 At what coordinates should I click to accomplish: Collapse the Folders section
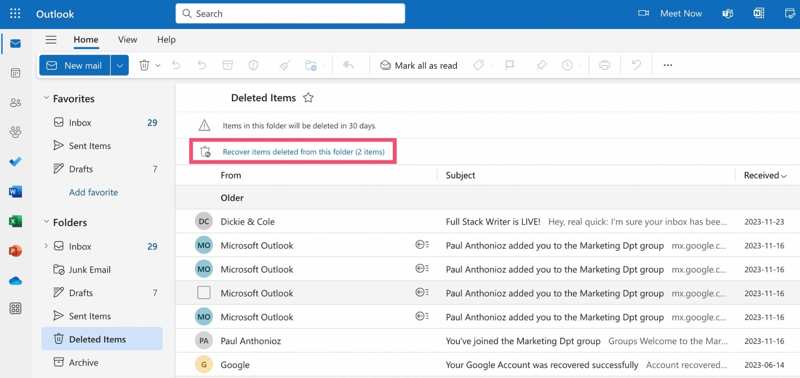(x=46, y=222)
